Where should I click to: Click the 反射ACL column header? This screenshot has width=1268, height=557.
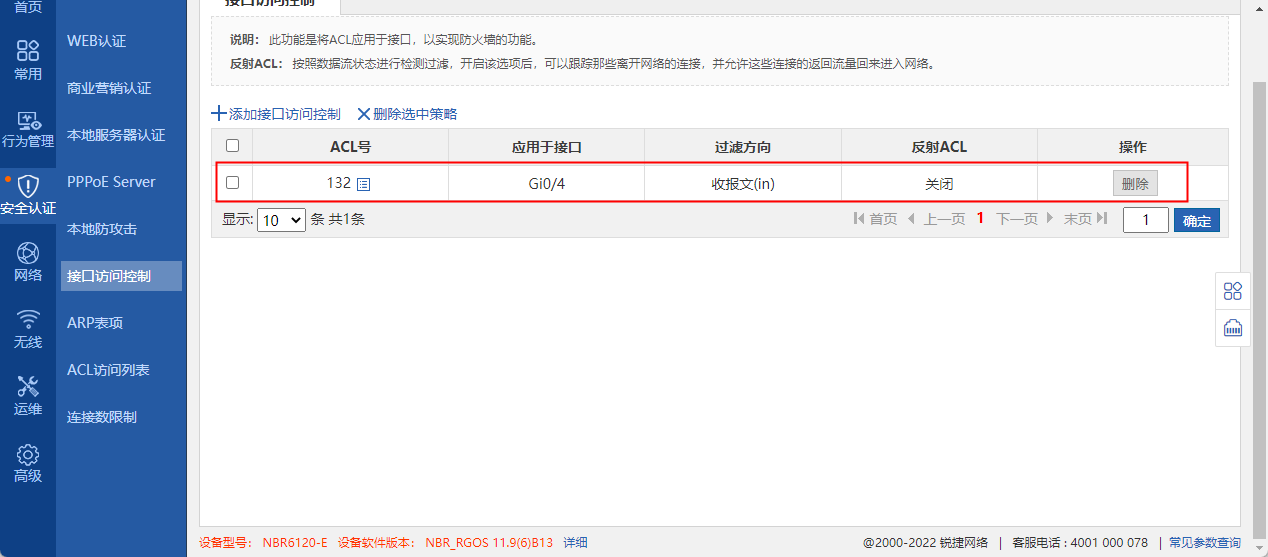pyautogui.click(x=940, y=147)
